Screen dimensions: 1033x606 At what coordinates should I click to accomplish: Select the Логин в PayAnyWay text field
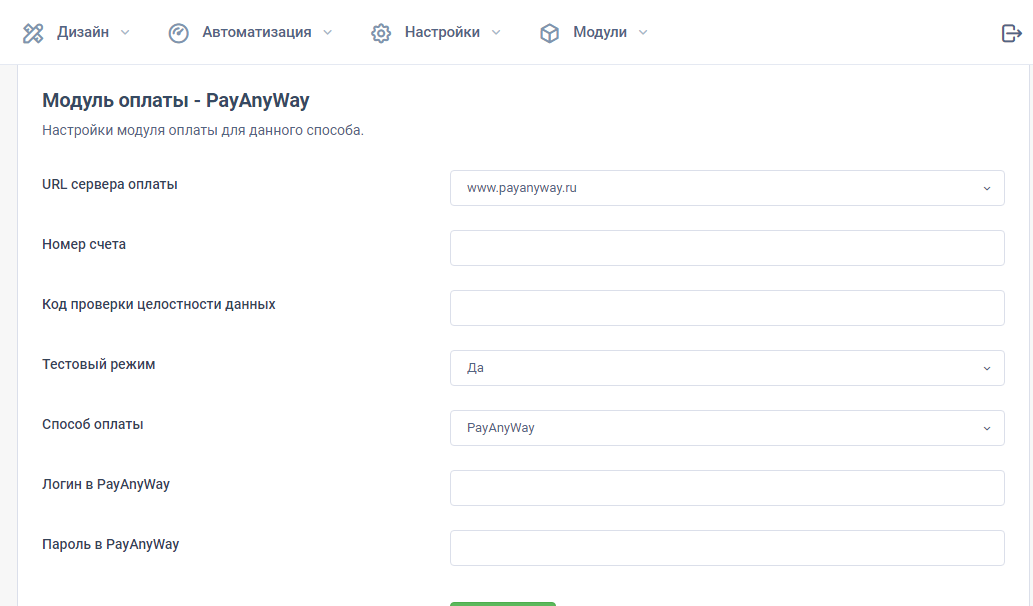point(727,488)
